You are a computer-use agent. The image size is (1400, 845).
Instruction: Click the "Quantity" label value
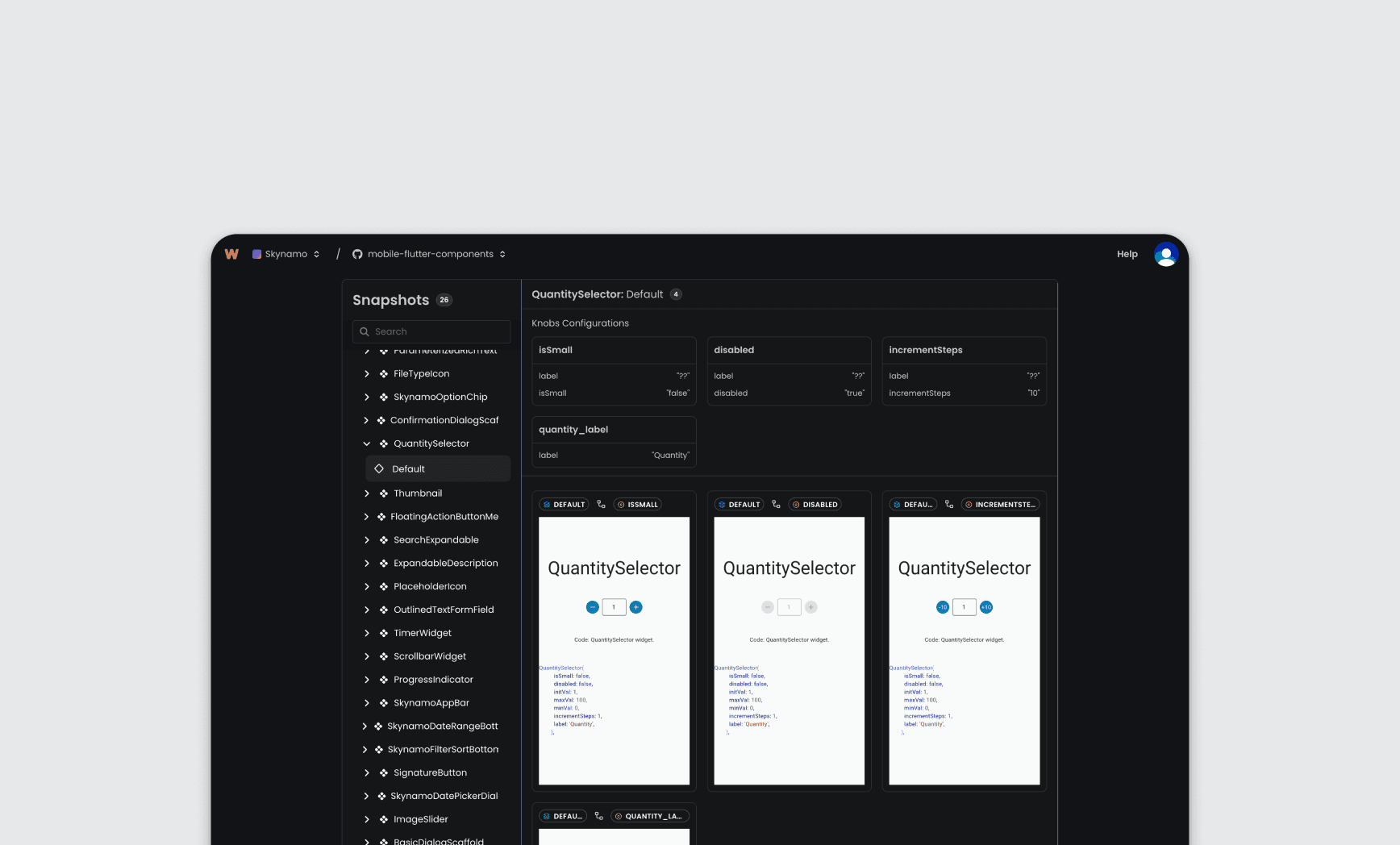[x=670, y=456]
